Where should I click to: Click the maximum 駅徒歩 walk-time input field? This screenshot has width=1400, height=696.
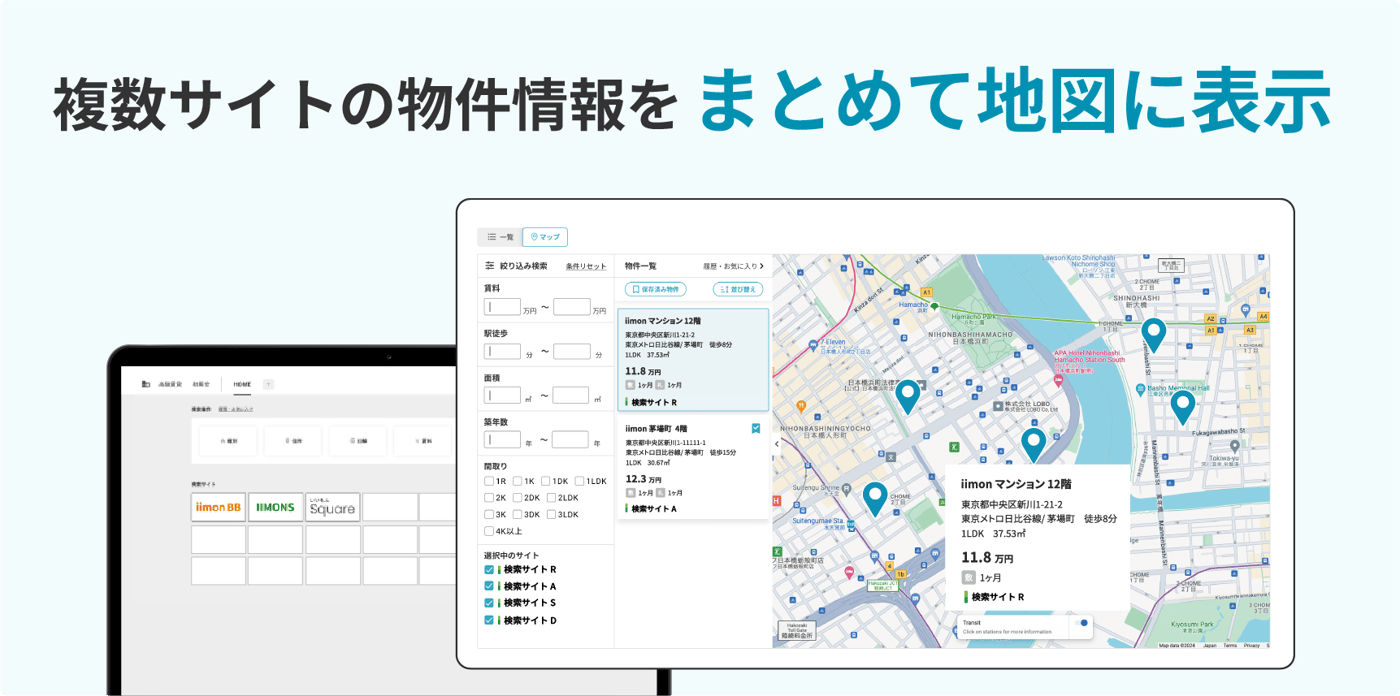[572, 351]
